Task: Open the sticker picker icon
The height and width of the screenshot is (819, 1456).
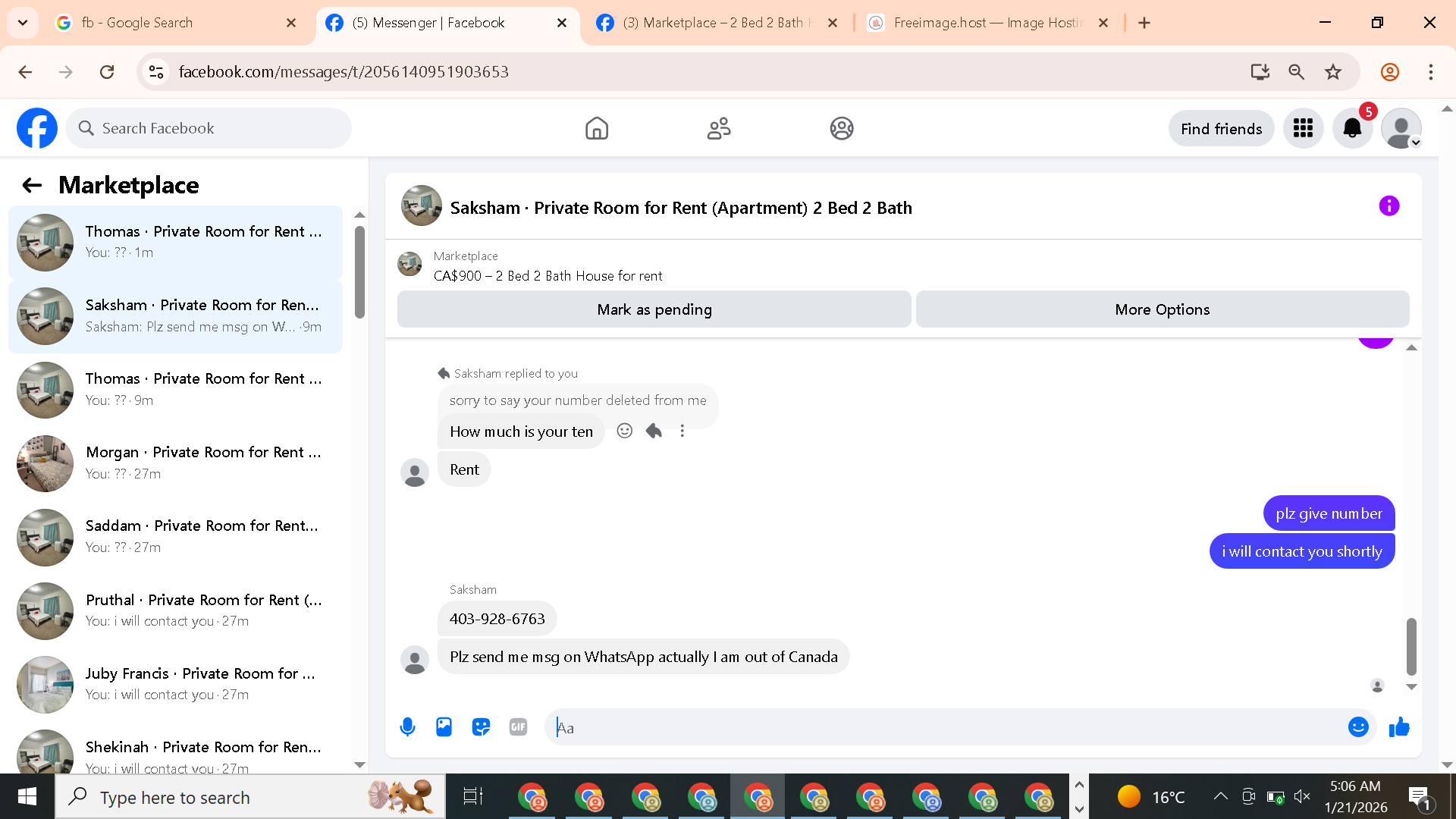Action: [x=481, y=727]
